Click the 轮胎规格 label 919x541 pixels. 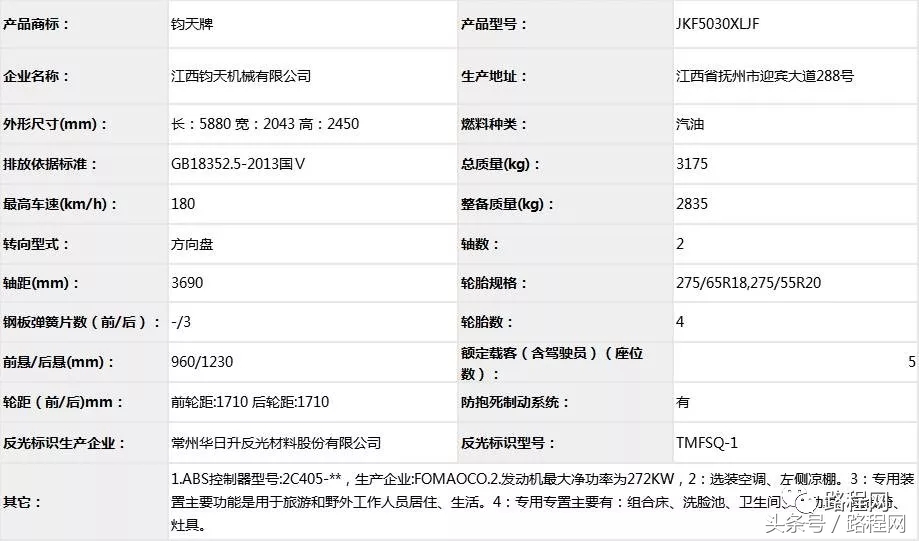tap(493, 283)
